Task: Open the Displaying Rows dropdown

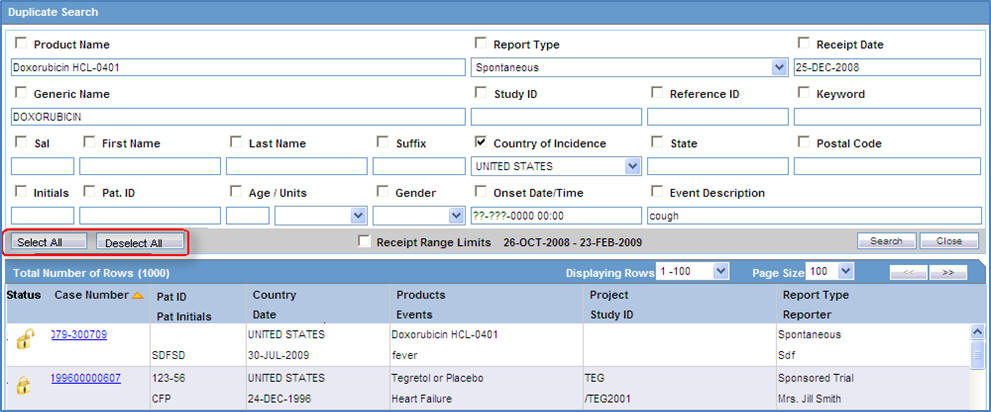Action: 693,272
